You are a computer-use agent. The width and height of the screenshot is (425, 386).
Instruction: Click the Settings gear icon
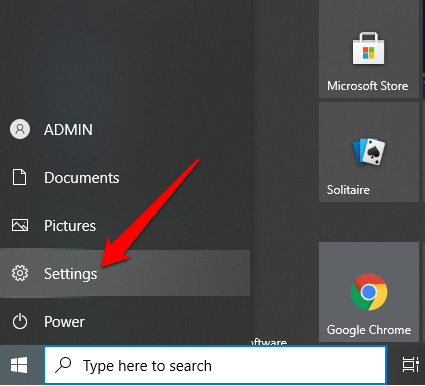click(20, 273)
